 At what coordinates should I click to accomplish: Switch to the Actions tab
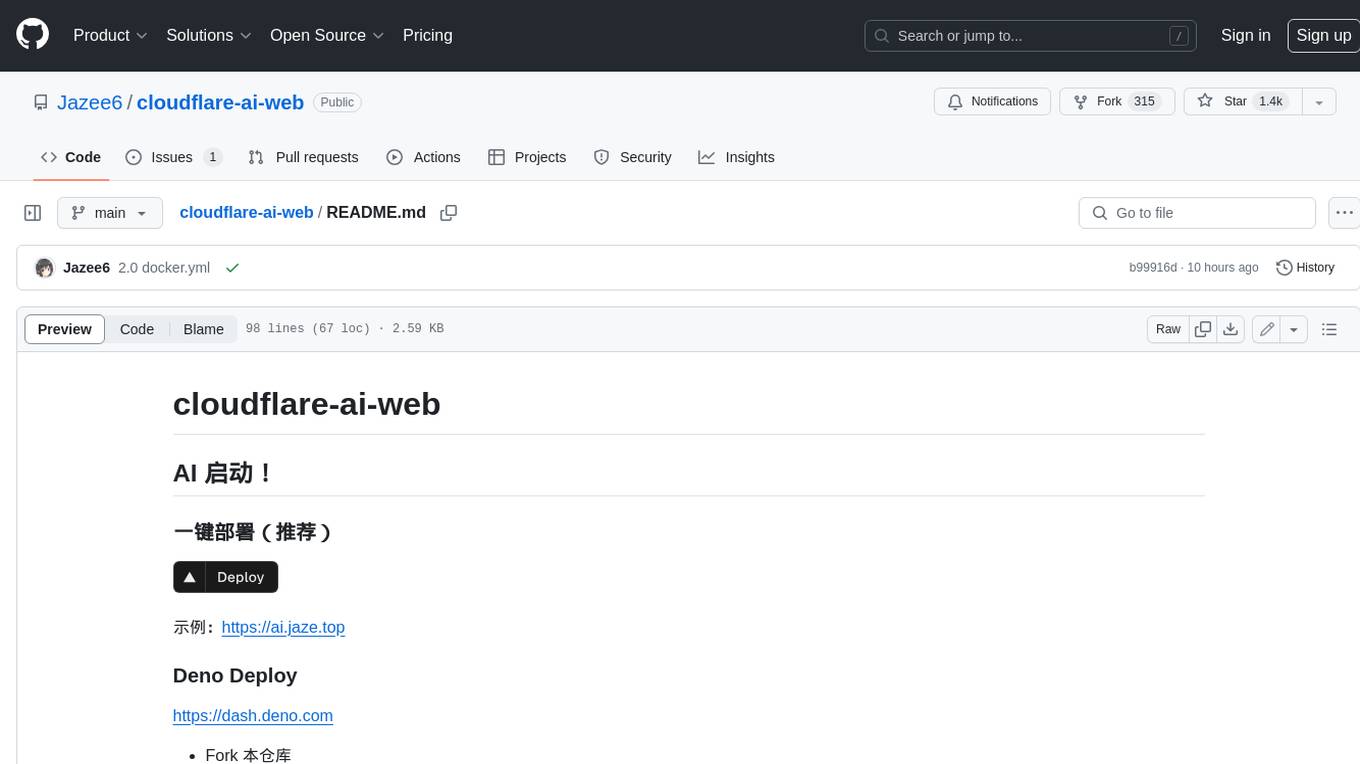tap(423, 157)
